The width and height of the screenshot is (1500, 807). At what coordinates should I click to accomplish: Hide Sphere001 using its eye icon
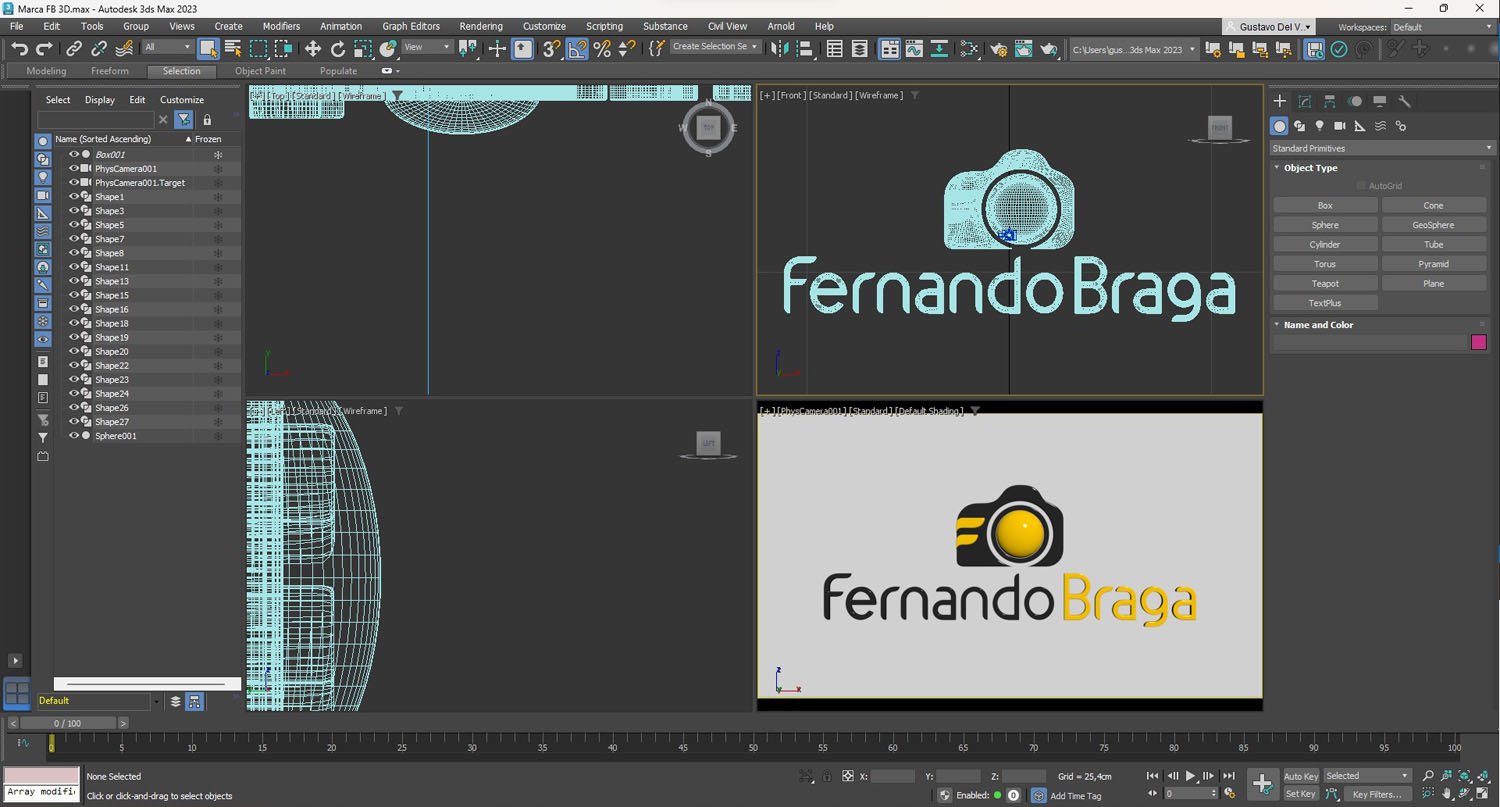click(74, 435)
